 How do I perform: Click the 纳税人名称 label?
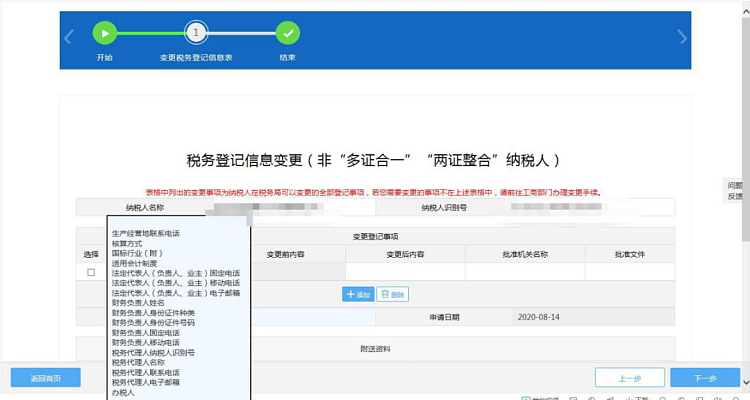(x=145, y=208)
